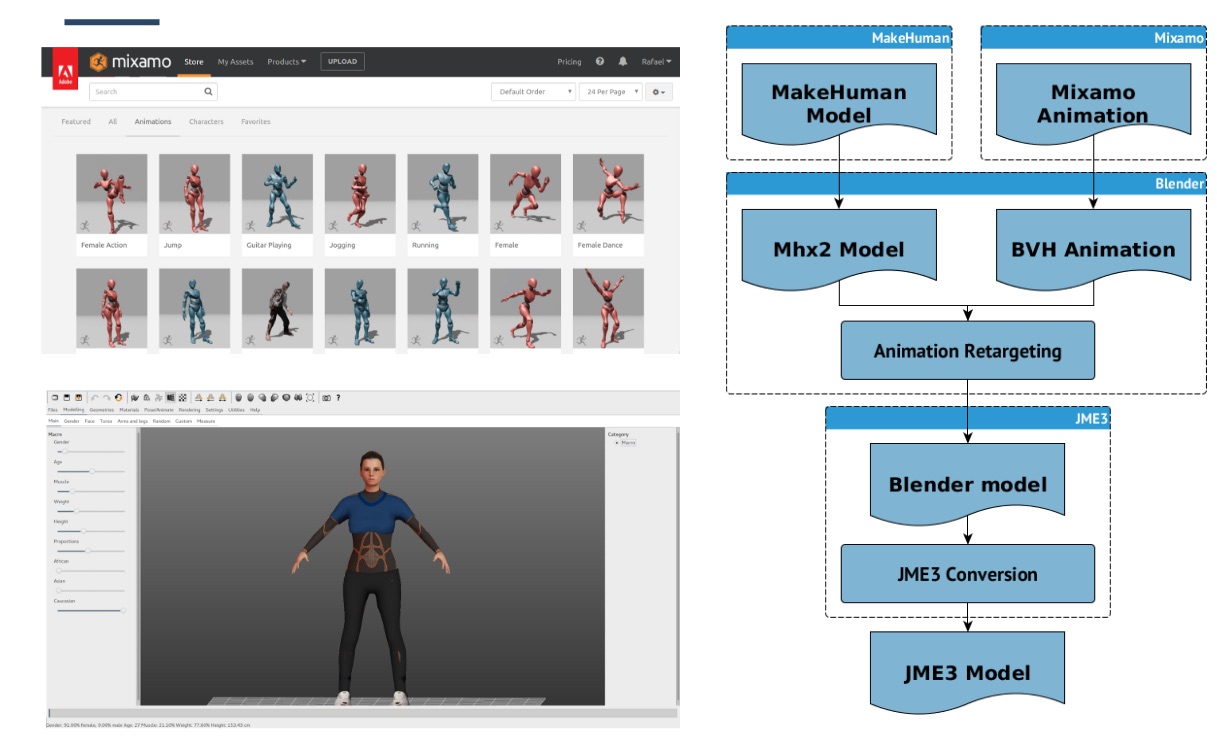
Task: Adjust the Weight slider
Action: (x=90, y=511)
